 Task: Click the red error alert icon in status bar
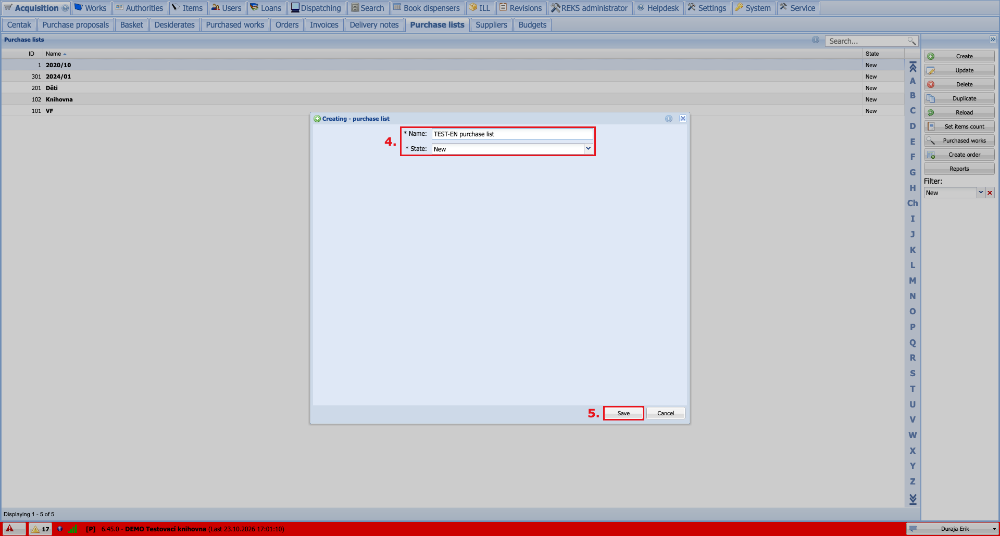coord(10,529)
